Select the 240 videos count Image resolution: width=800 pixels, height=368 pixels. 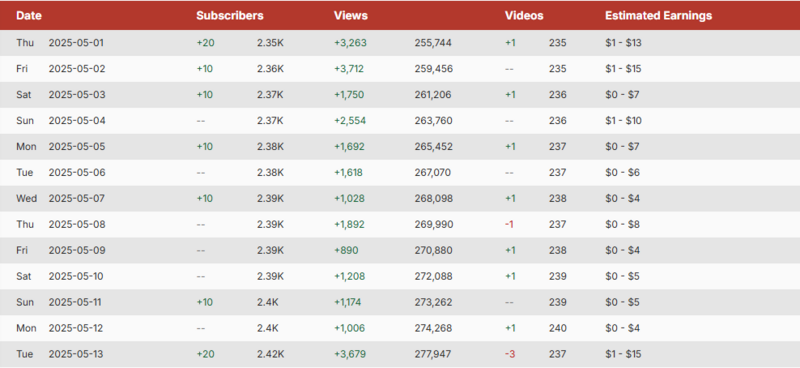click(558, 328)
